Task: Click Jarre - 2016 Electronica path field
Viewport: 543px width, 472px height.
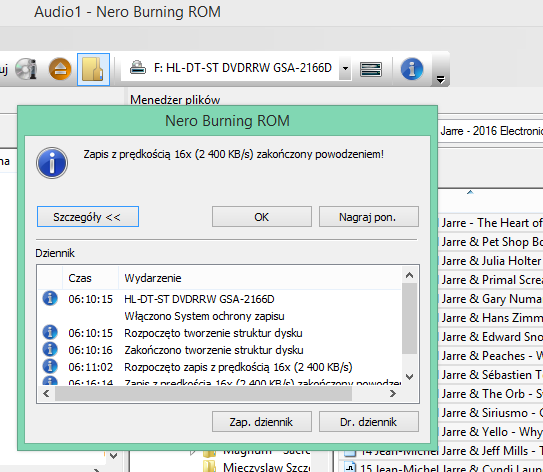Action: click(491, 131)
